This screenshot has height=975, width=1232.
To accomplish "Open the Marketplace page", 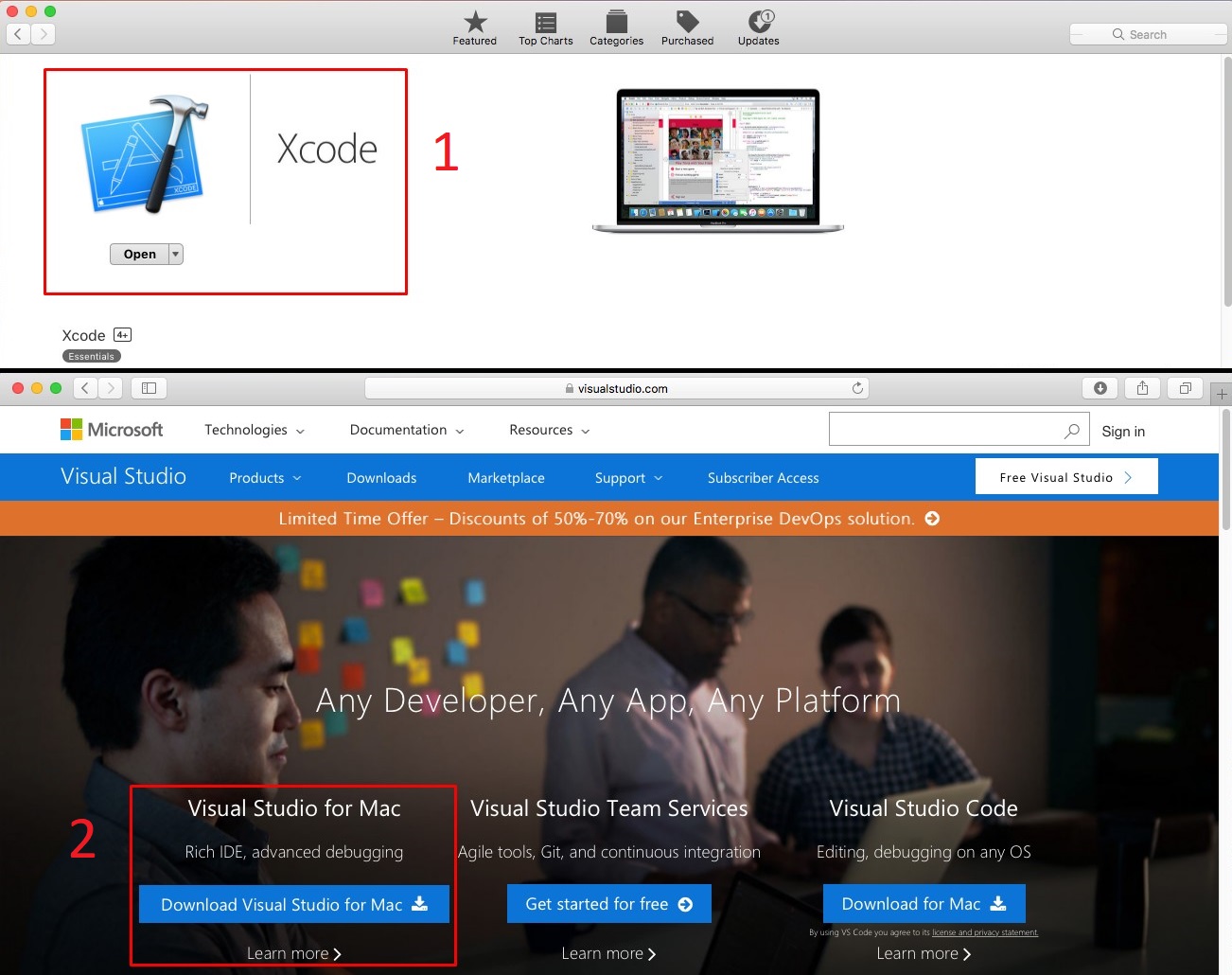I will click(506, 478).
